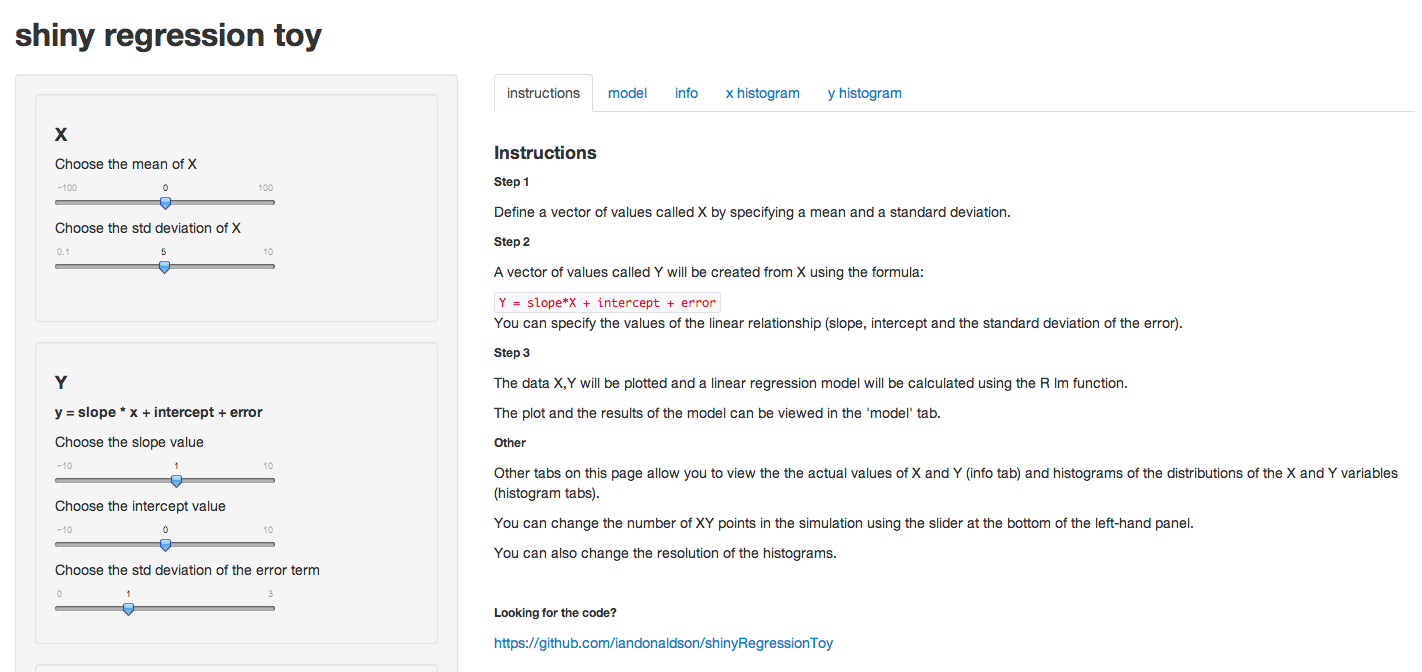Click the 'Instructions' heading

tap(545, 153)
